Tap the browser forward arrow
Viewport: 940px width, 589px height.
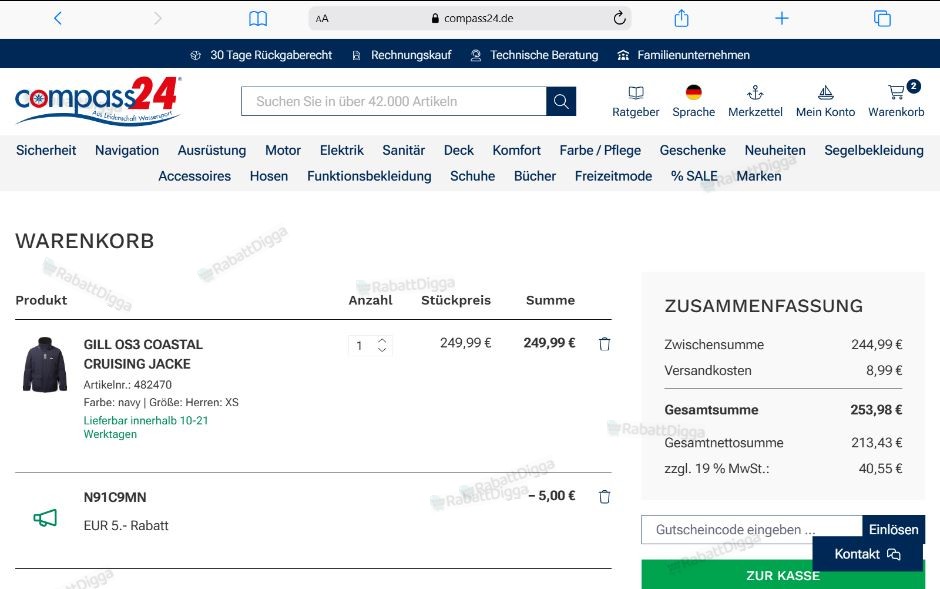pyautogui.click(x=158, y=19)
